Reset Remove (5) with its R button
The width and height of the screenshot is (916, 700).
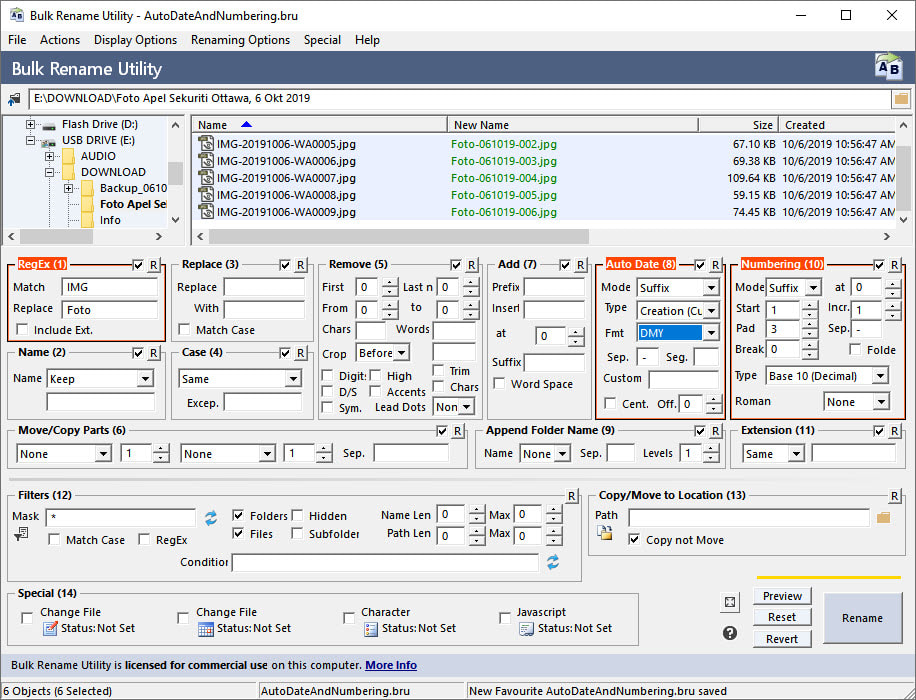point(471,265)
